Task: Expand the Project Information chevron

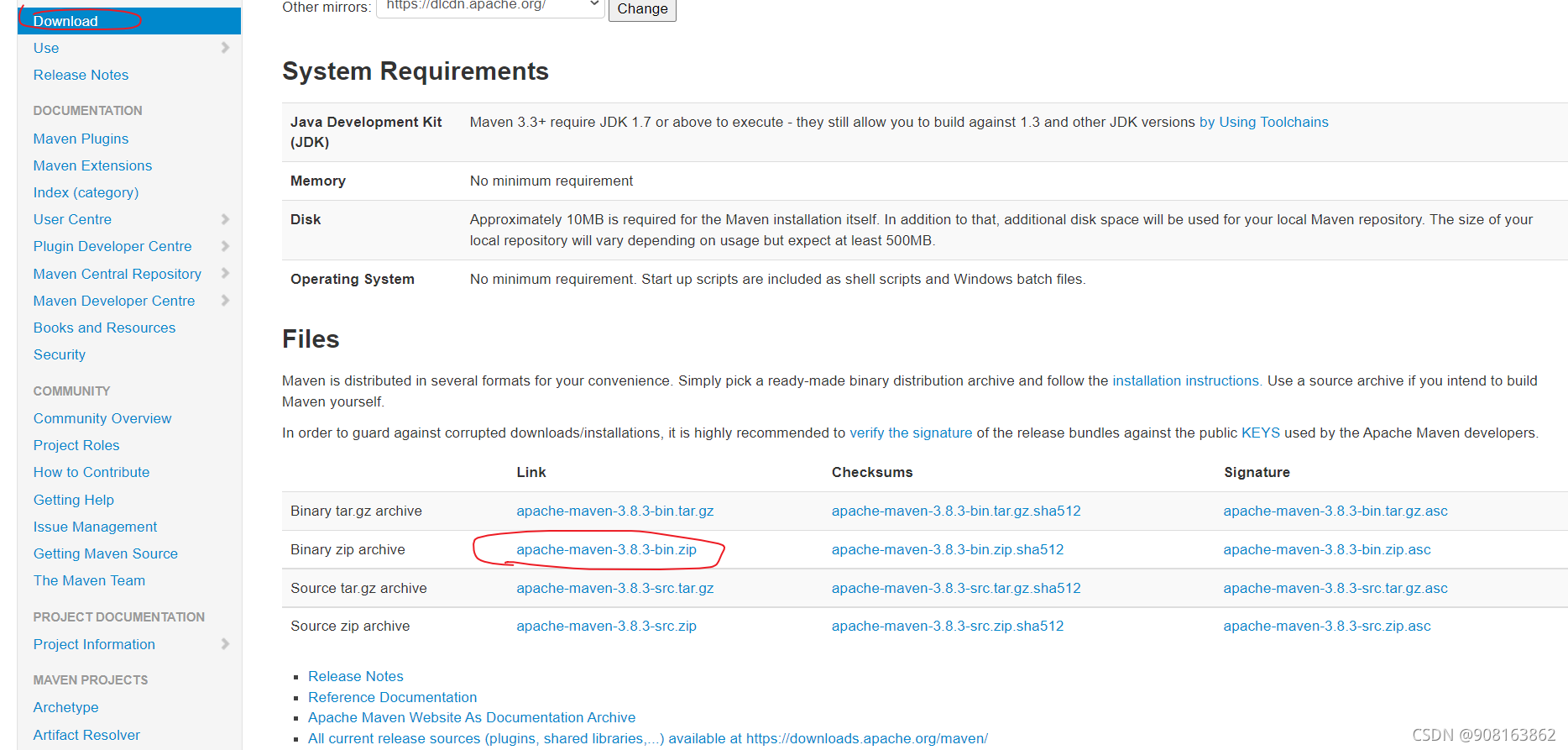Action: click(x=225, y=643)
